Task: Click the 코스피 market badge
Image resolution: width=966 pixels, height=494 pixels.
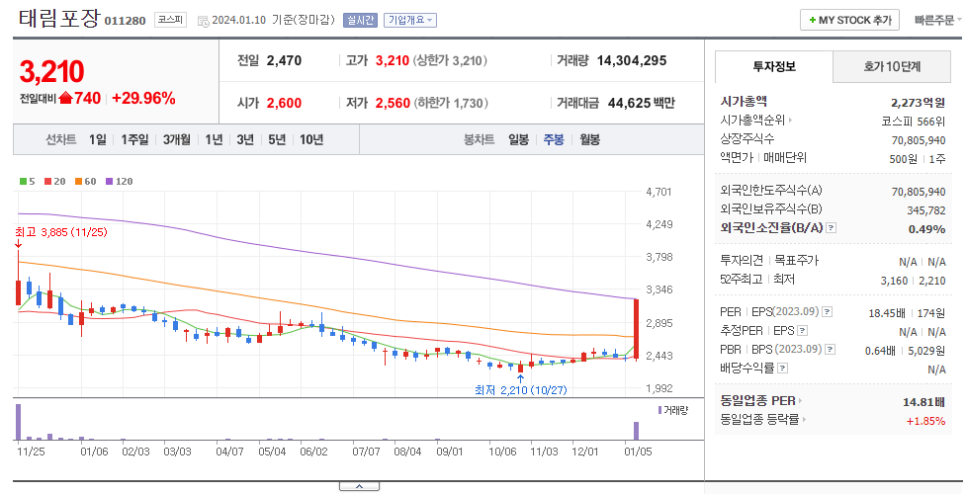Action: click(x=170, y=20)
